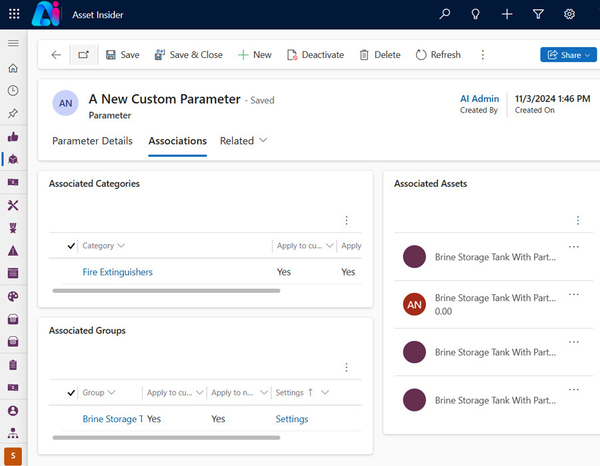The image size is (600, 466).
Task: Open the crossed tools sidebar icon
Action: coord(13,205)
